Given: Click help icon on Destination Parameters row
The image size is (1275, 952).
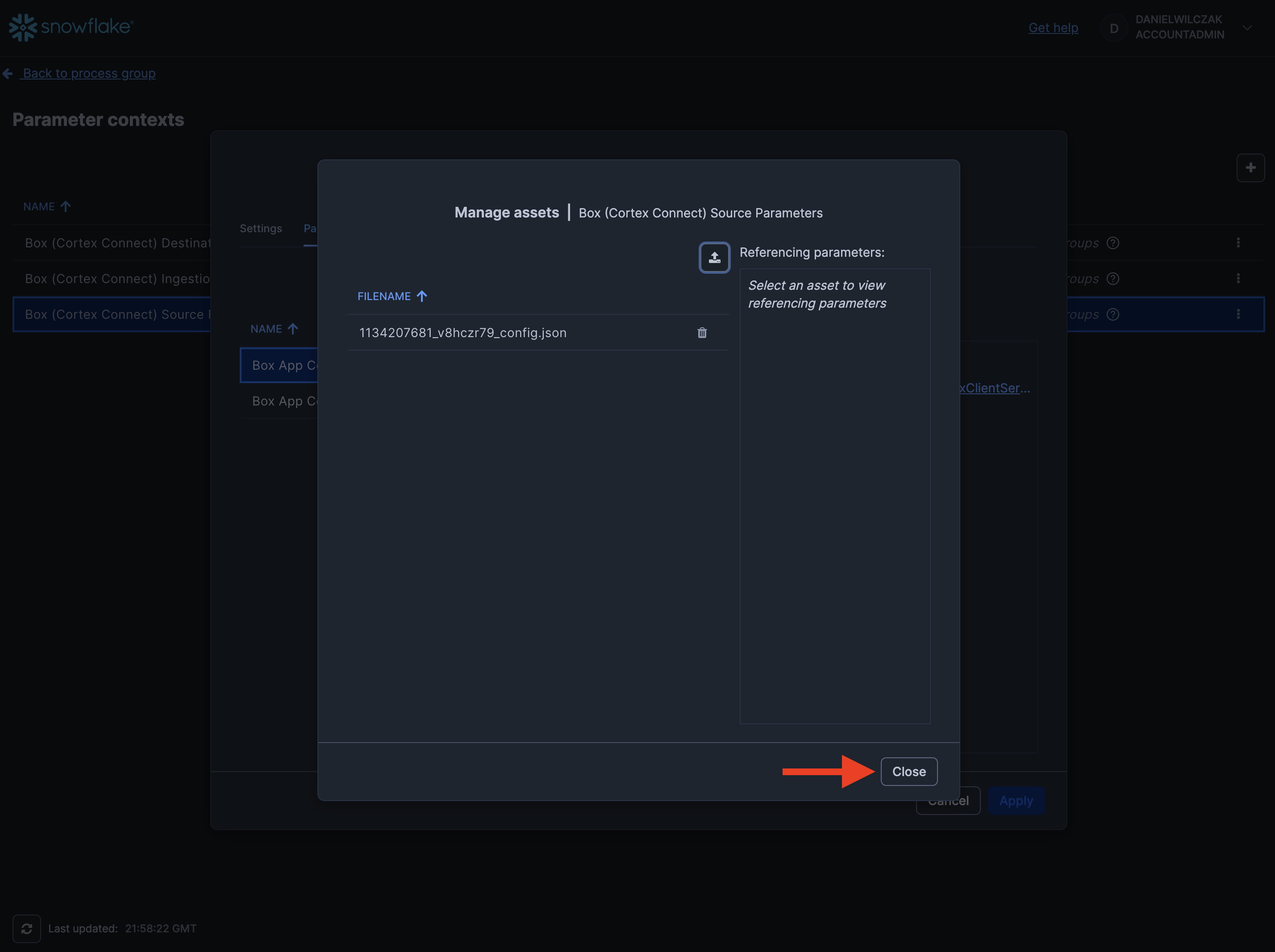Looking at the screenshot, I should click(x=1112, y=242).
